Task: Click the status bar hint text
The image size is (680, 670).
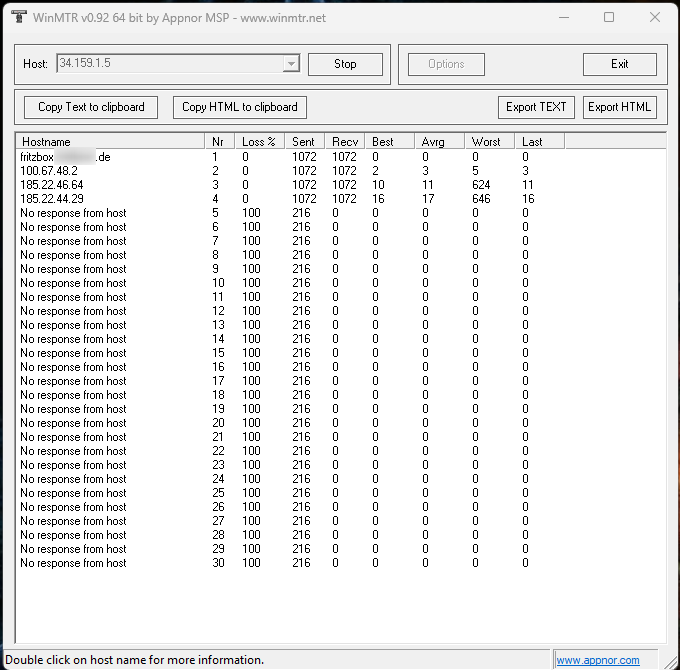Action: 134,660
